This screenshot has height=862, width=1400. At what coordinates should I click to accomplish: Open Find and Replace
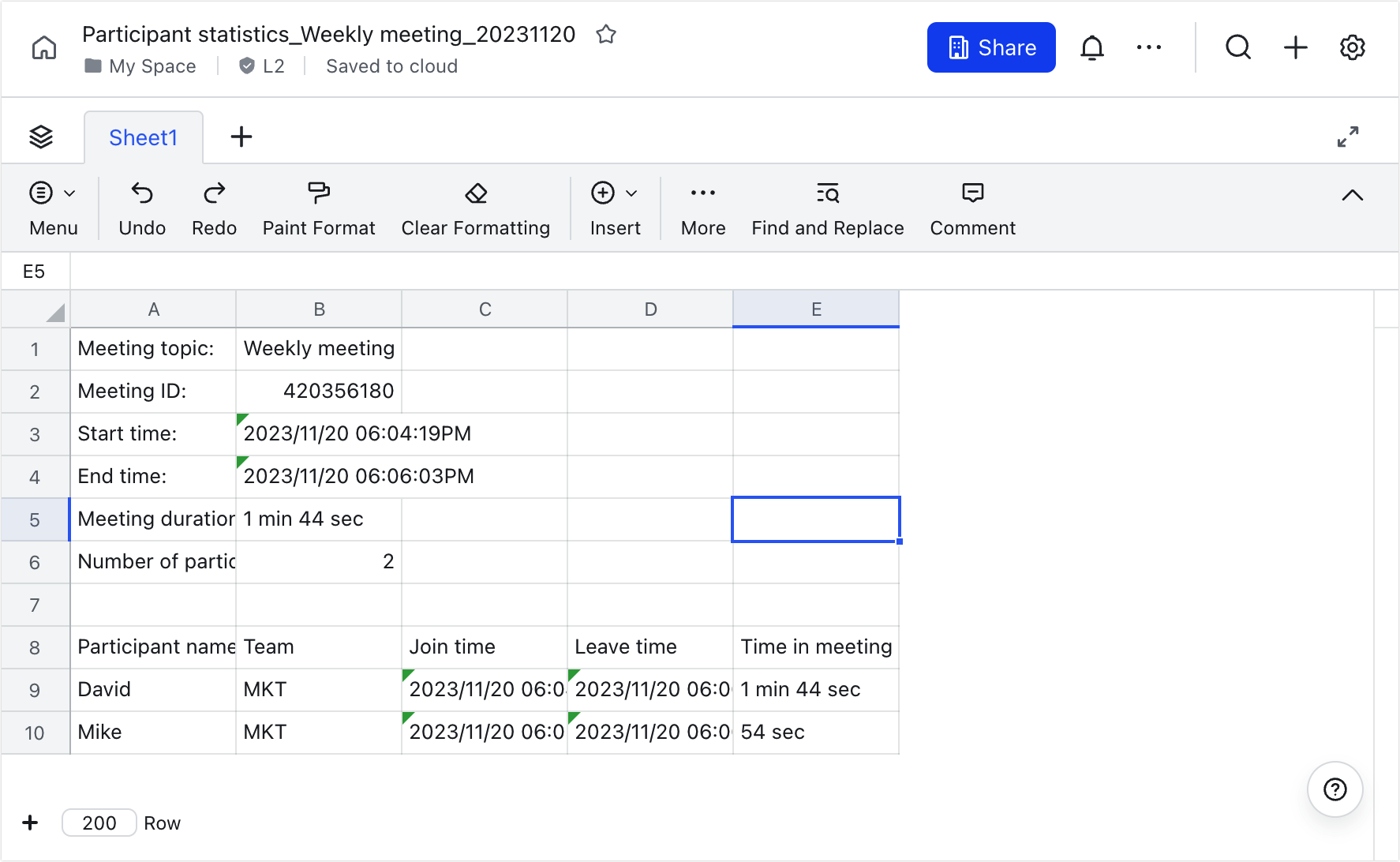[x=827, y=193]
